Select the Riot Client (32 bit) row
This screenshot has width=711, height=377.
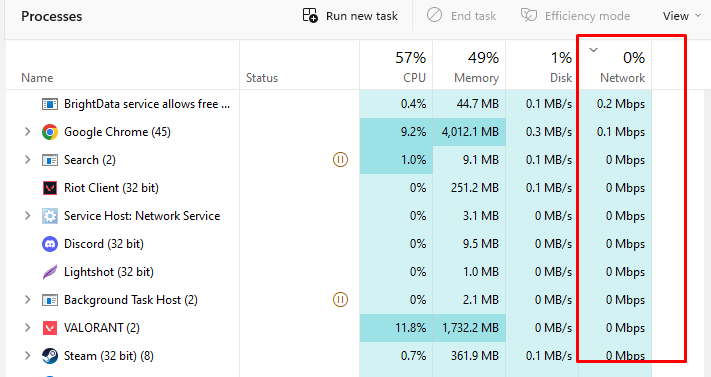point(111,188)
